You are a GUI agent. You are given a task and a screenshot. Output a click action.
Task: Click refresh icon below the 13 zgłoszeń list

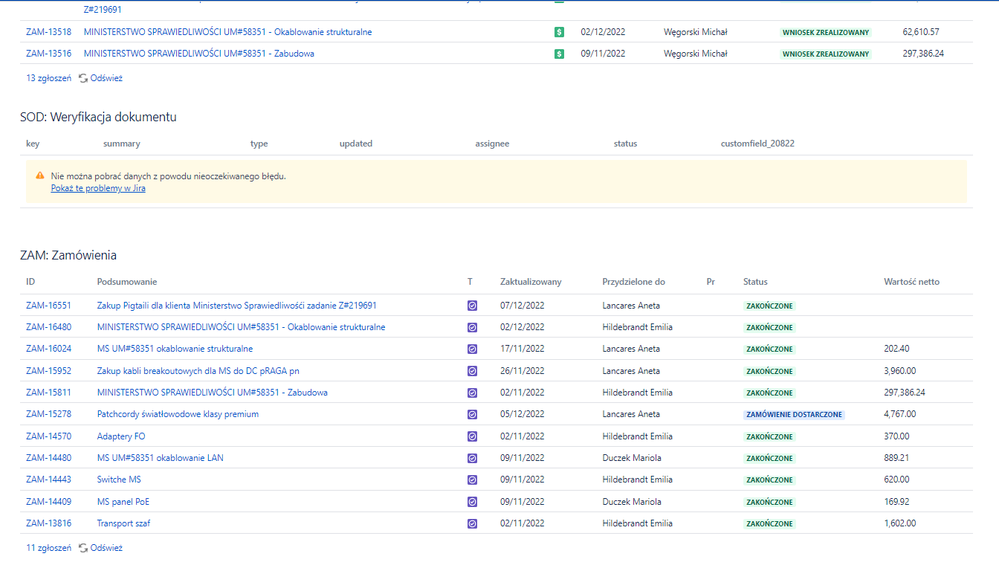(84, 78)
